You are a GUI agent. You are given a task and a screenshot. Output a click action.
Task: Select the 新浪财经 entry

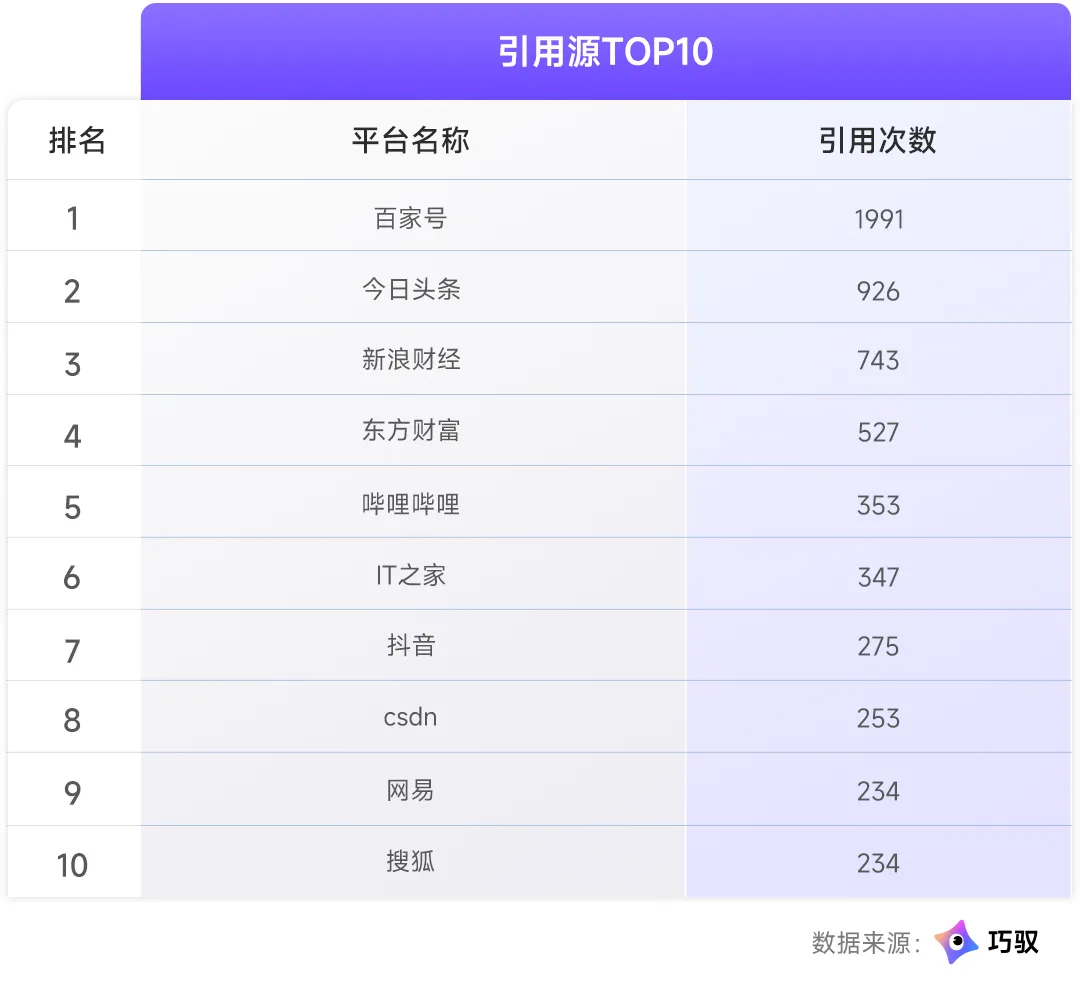(411, 360)
